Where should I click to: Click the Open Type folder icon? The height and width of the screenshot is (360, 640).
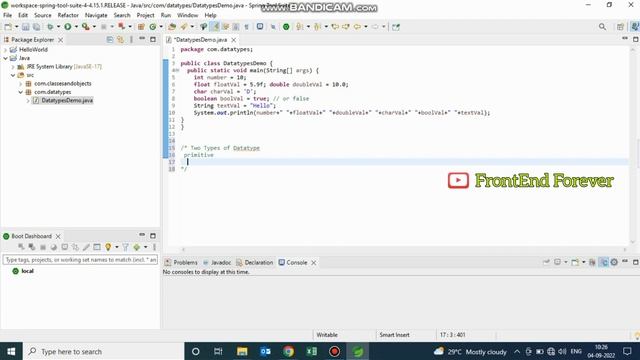[172, 27]
